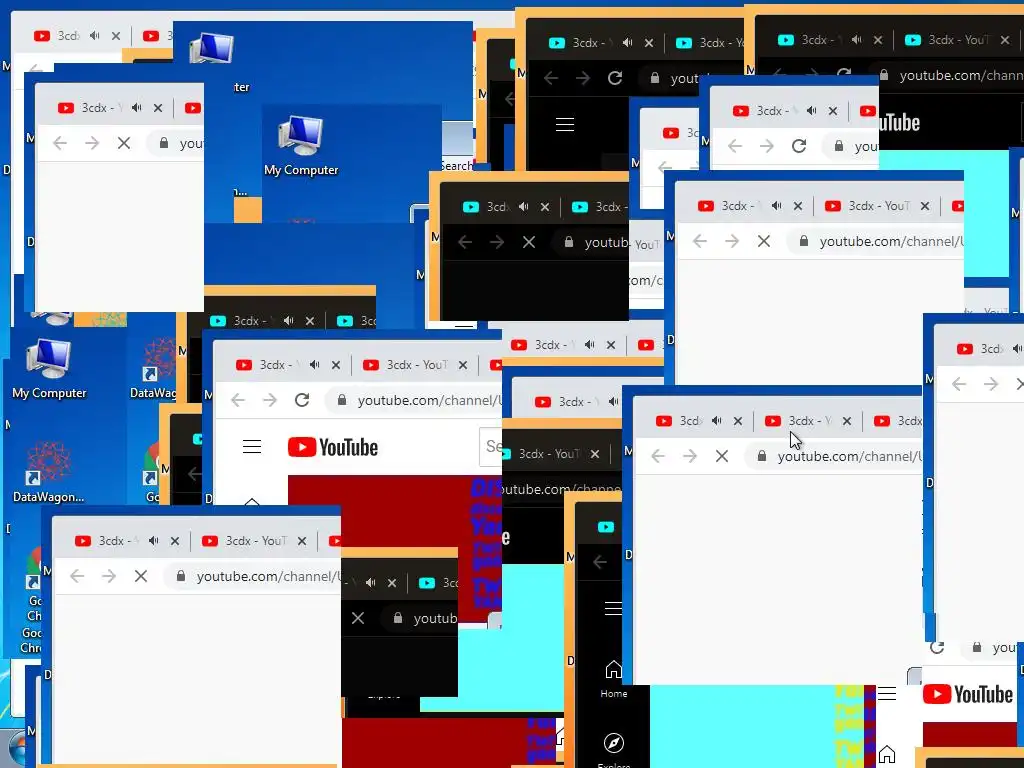Screen dimensions: 1024x768
Task: Open hamburger menu above Home in dark sidebar
Action: click(613, 609)
